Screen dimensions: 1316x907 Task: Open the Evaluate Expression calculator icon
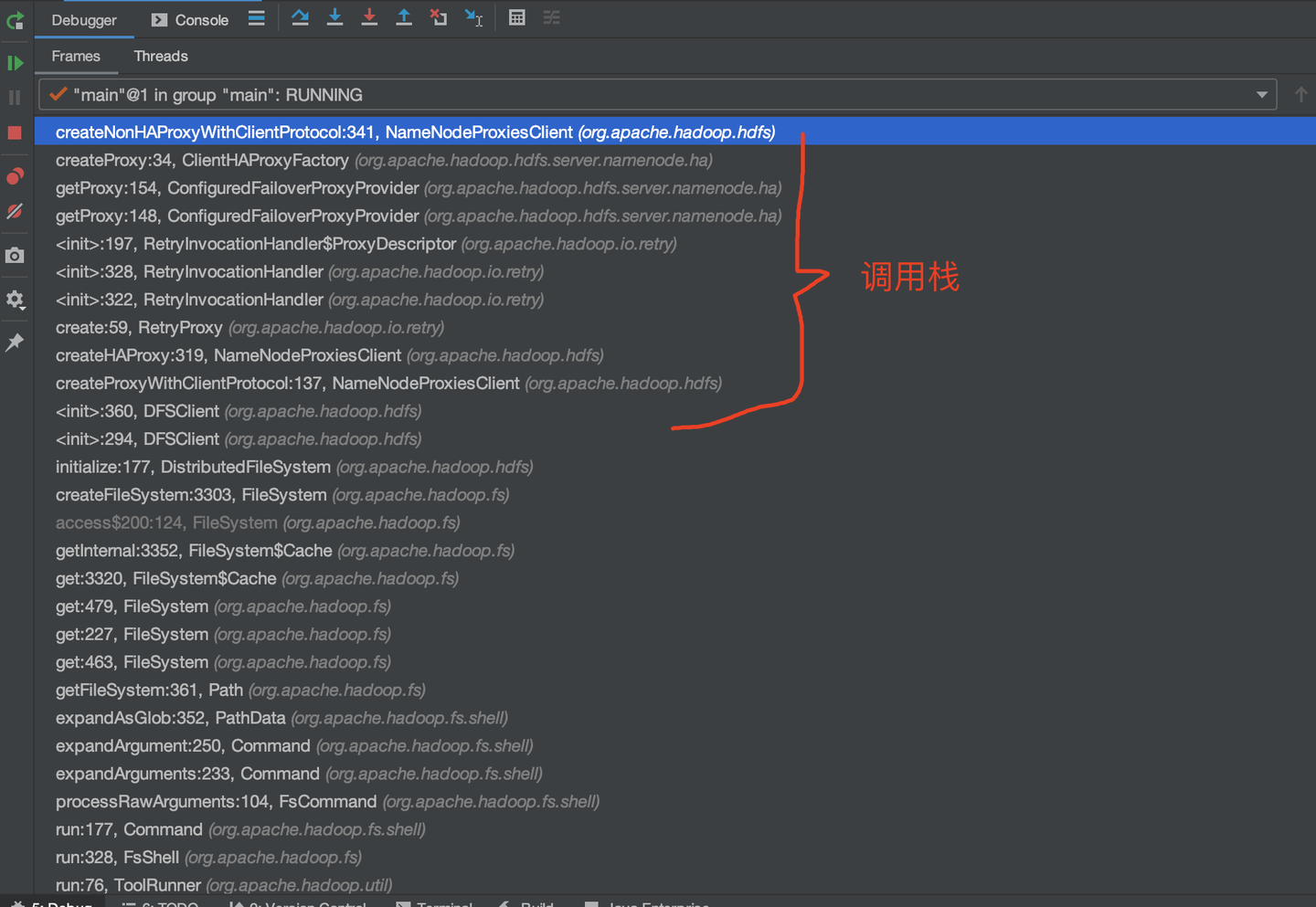[516, 17]
